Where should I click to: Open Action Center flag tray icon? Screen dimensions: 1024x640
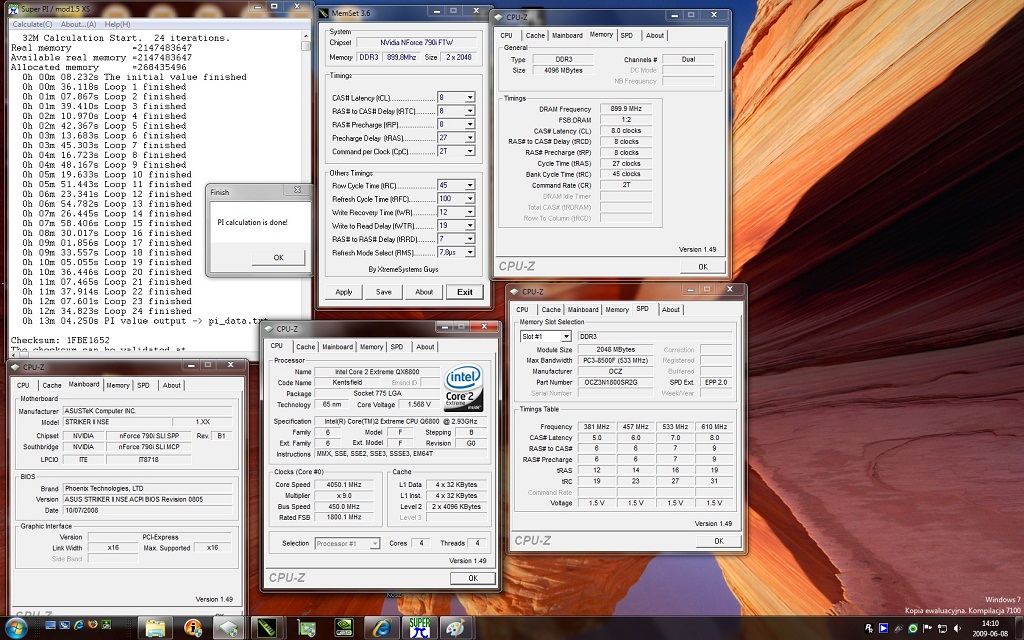pos(927,628)
